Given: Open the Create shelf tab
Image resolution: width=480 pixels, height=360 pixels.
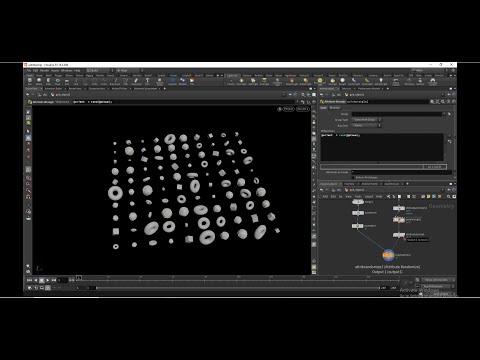Looking at the screenshot, I should (30, 76).
